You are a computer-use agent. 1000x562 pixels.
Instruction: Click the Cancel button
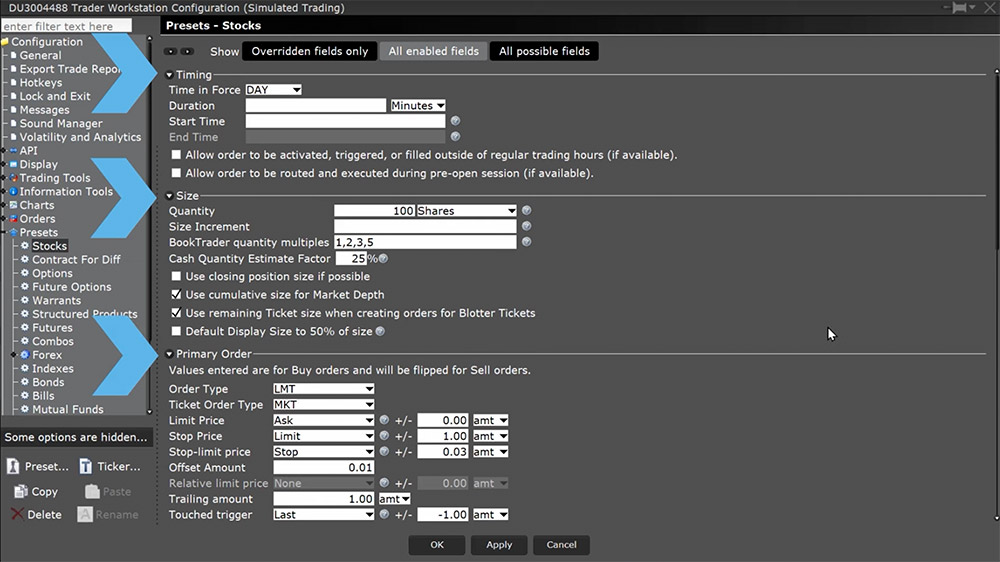(561, 545)
